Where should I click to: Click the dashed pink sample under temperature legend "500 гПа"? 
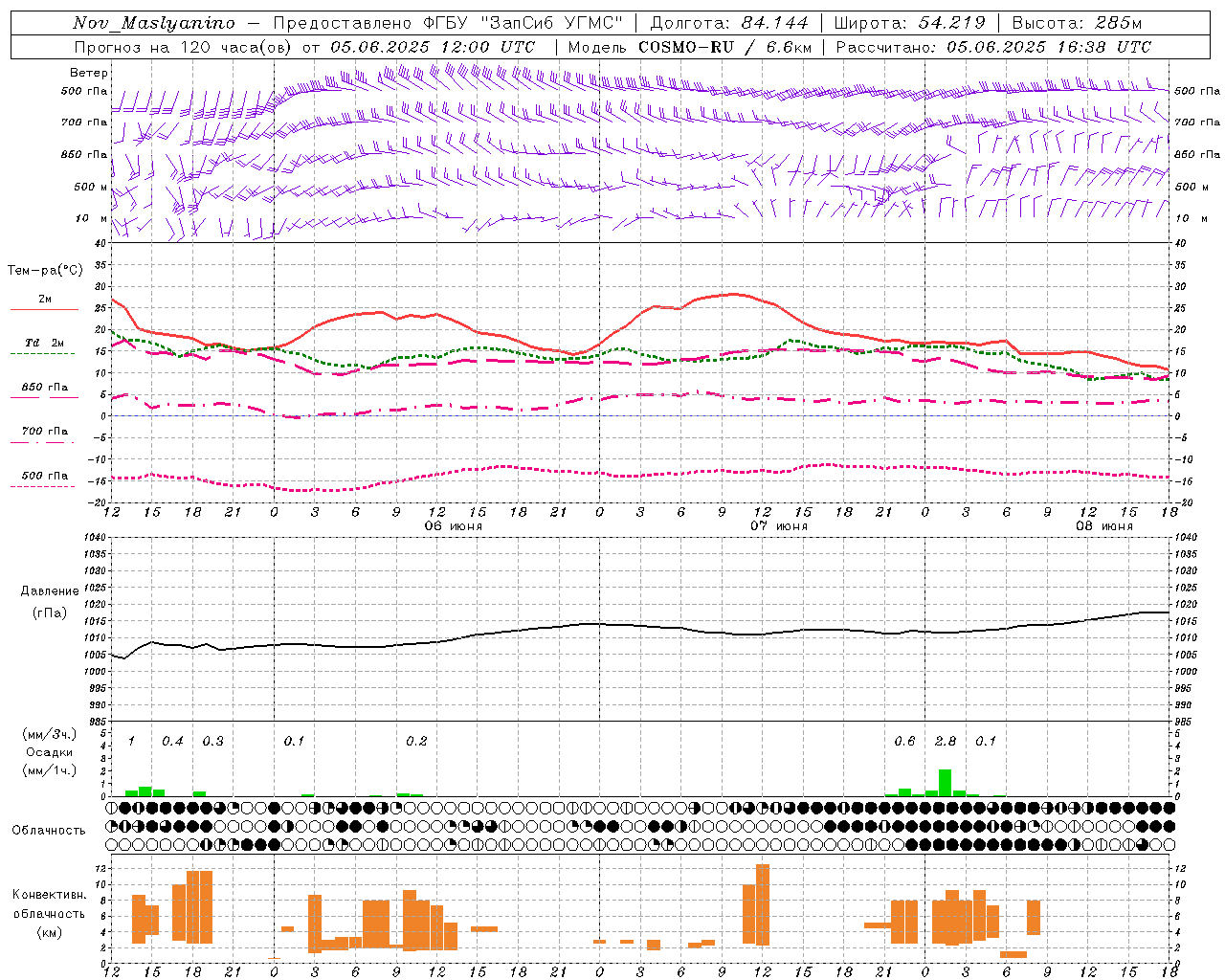click(42, 487)
